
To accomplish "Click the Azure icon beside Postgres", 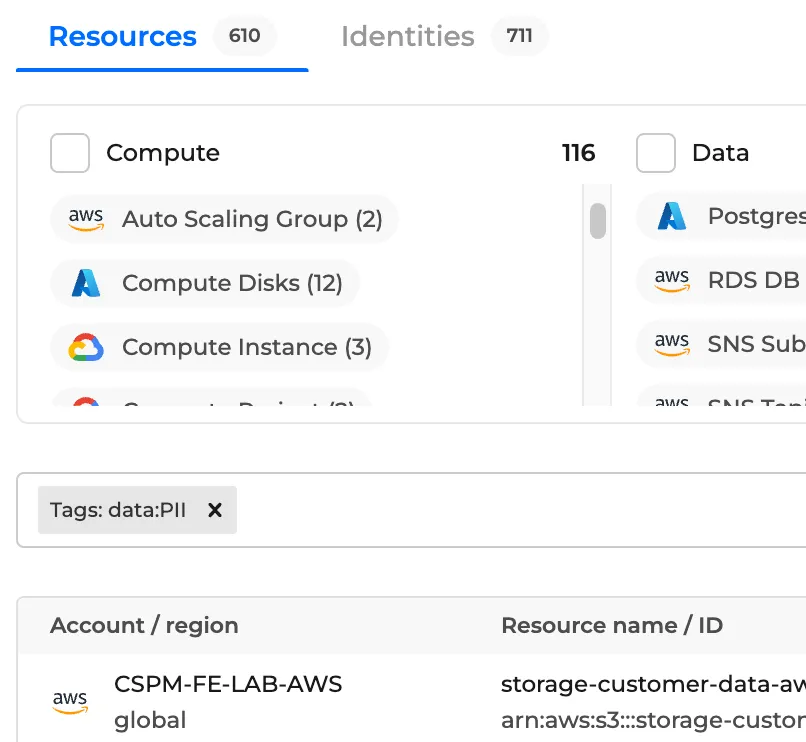I will [672, 216].
